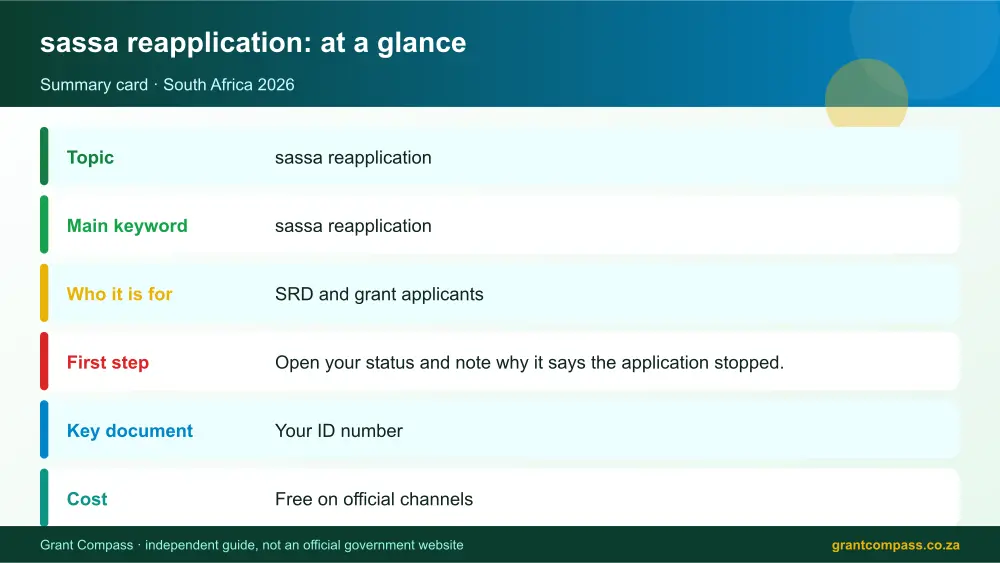
Task: Click the "Open your status and note why" sentence
Action: pyautogui.click(x=529, y=362)
